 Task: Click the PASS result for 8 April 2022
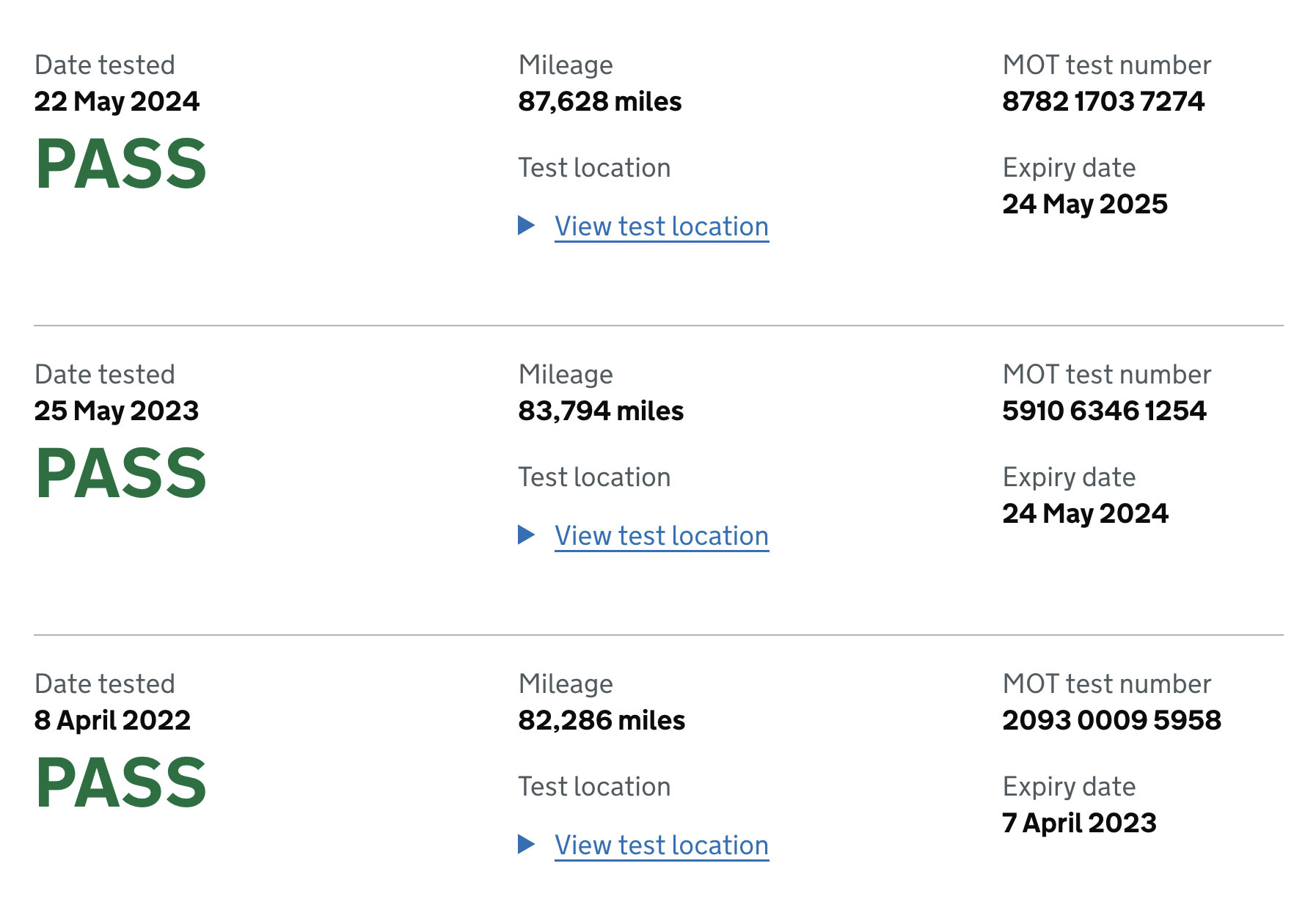coord(121,783)
